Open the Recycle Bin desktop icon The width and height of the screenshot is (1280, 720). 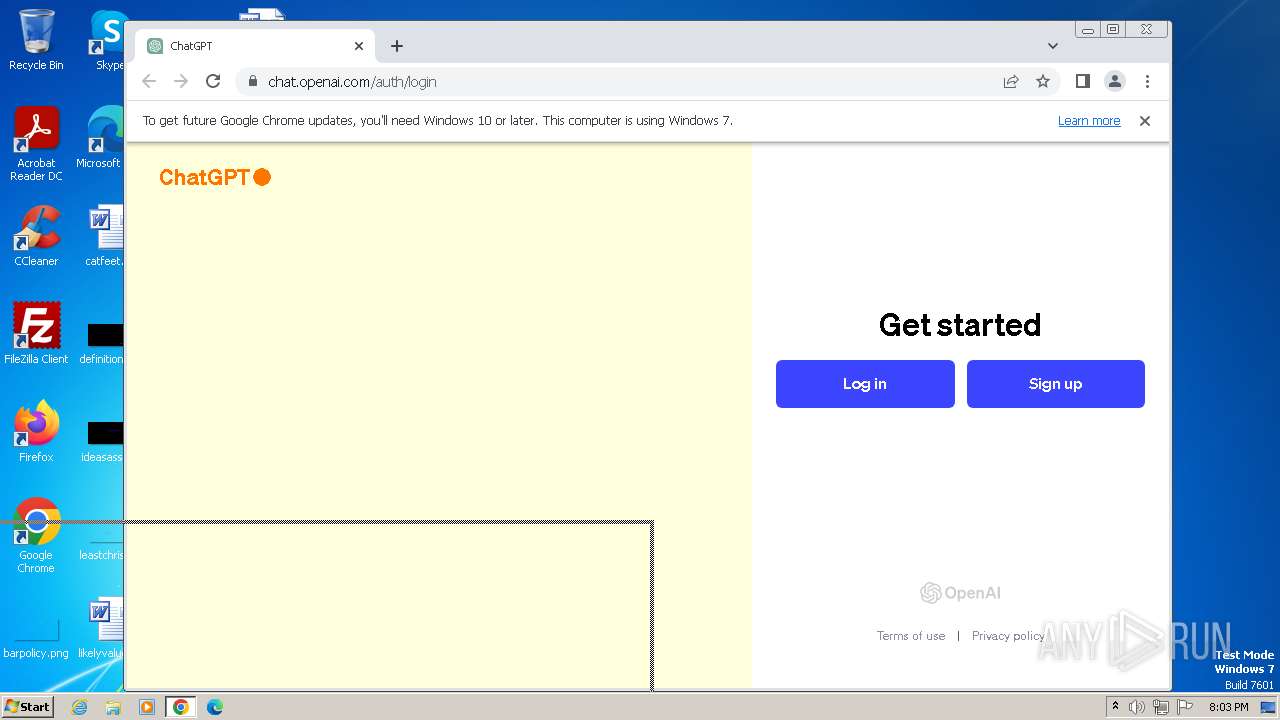coord(36,40)
